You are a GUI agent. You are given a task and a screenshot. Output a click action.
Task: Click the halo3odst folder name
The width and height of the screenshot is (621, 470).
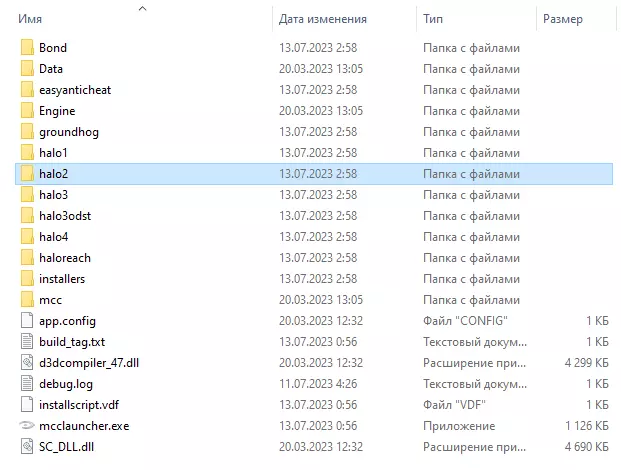point(65,216)
